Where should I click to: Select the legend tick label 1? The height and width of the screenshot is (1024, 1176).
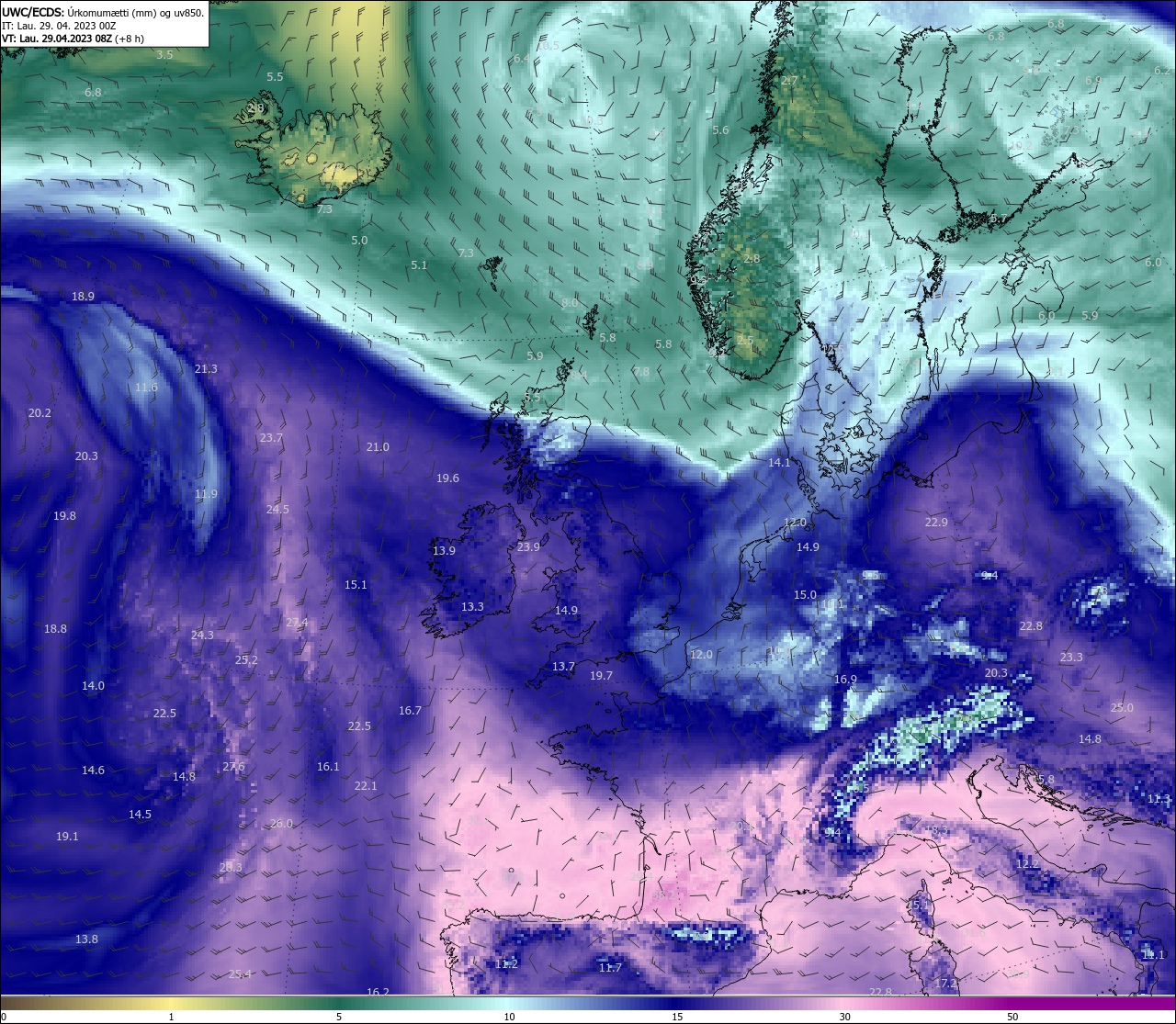[x=171, y=1017]
